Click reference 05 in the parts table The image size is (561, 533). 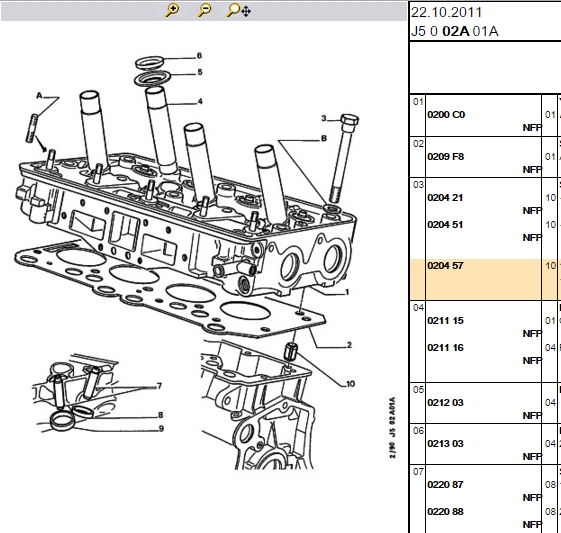click(418, 390)
